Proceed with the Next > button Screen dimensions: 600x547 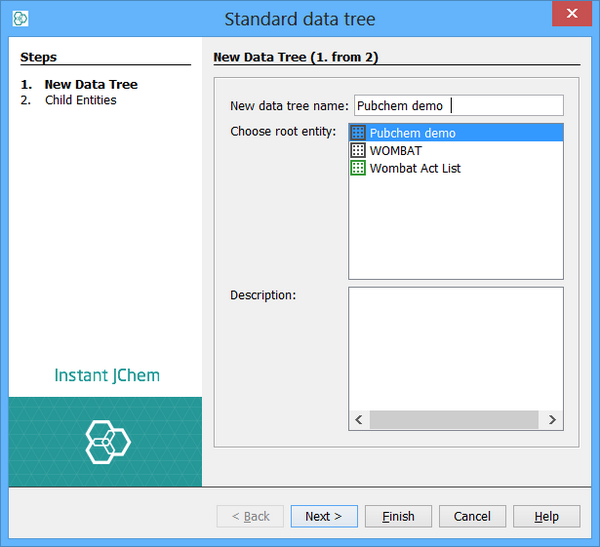coord(324,516)
